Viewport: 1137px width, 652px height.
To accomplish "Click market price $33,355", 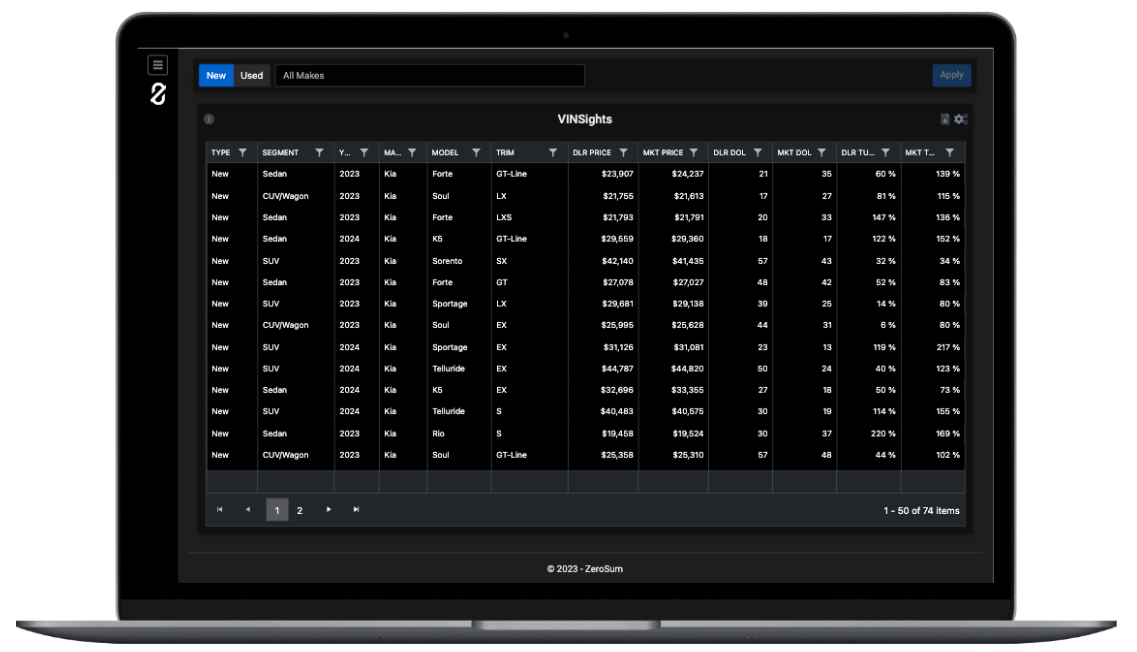I will [x=687, y=389].
